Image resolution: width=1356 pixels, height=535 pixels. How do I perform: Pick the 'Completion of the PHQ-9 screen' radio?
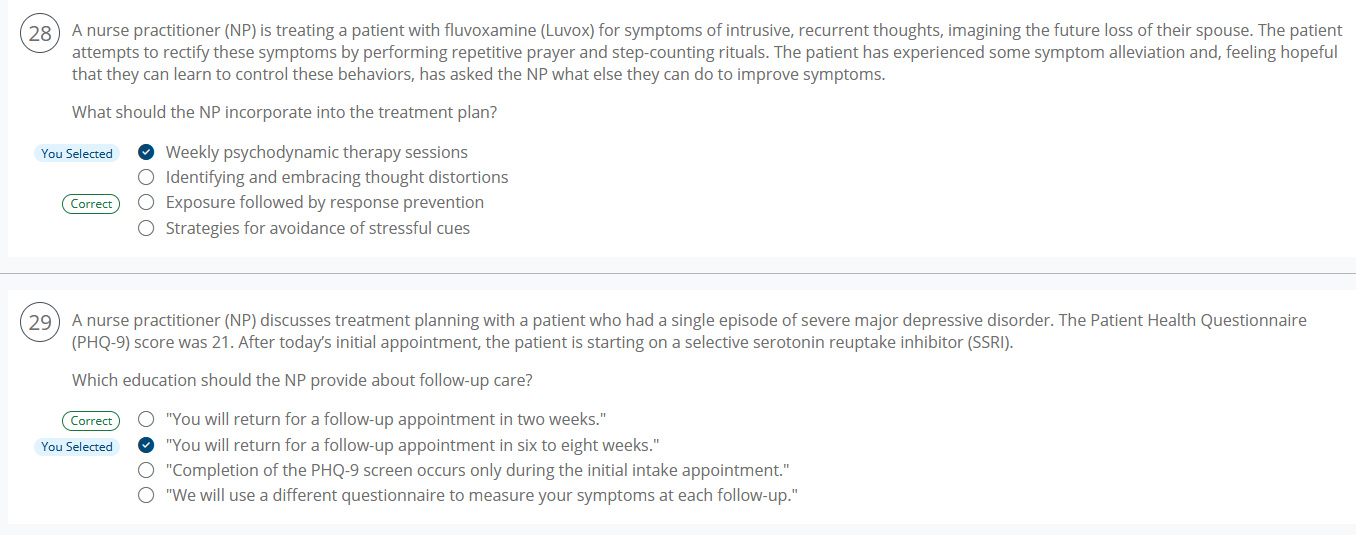point(147,471)
